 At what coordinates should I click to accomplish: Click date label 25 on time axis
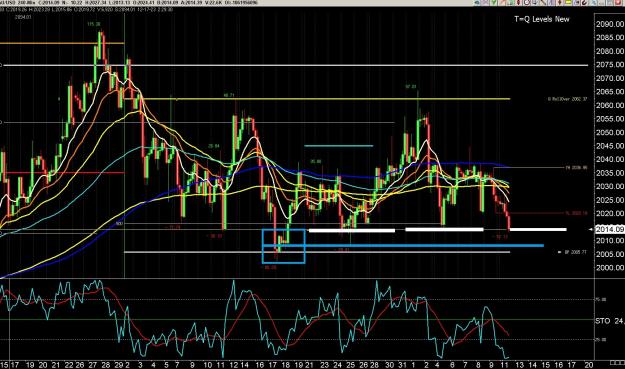coord(350,365)
